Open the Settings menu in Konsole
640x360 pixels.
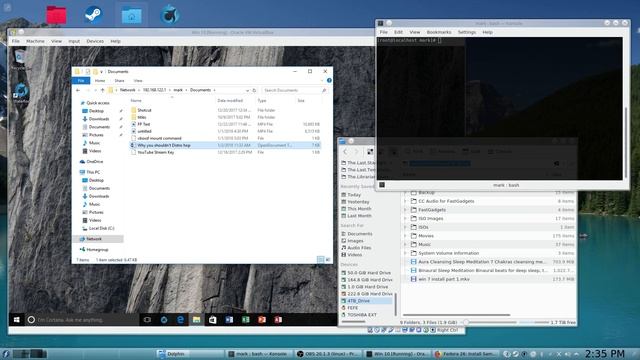click(x=467, y=32)
